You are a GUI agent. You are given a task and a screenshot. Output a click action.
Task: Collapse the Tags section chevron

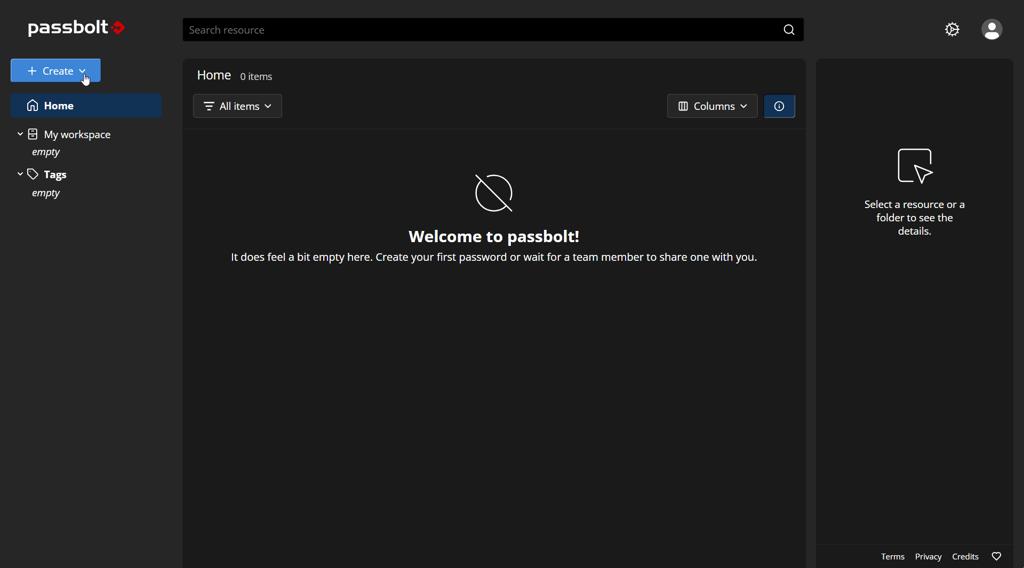point(20,174)
